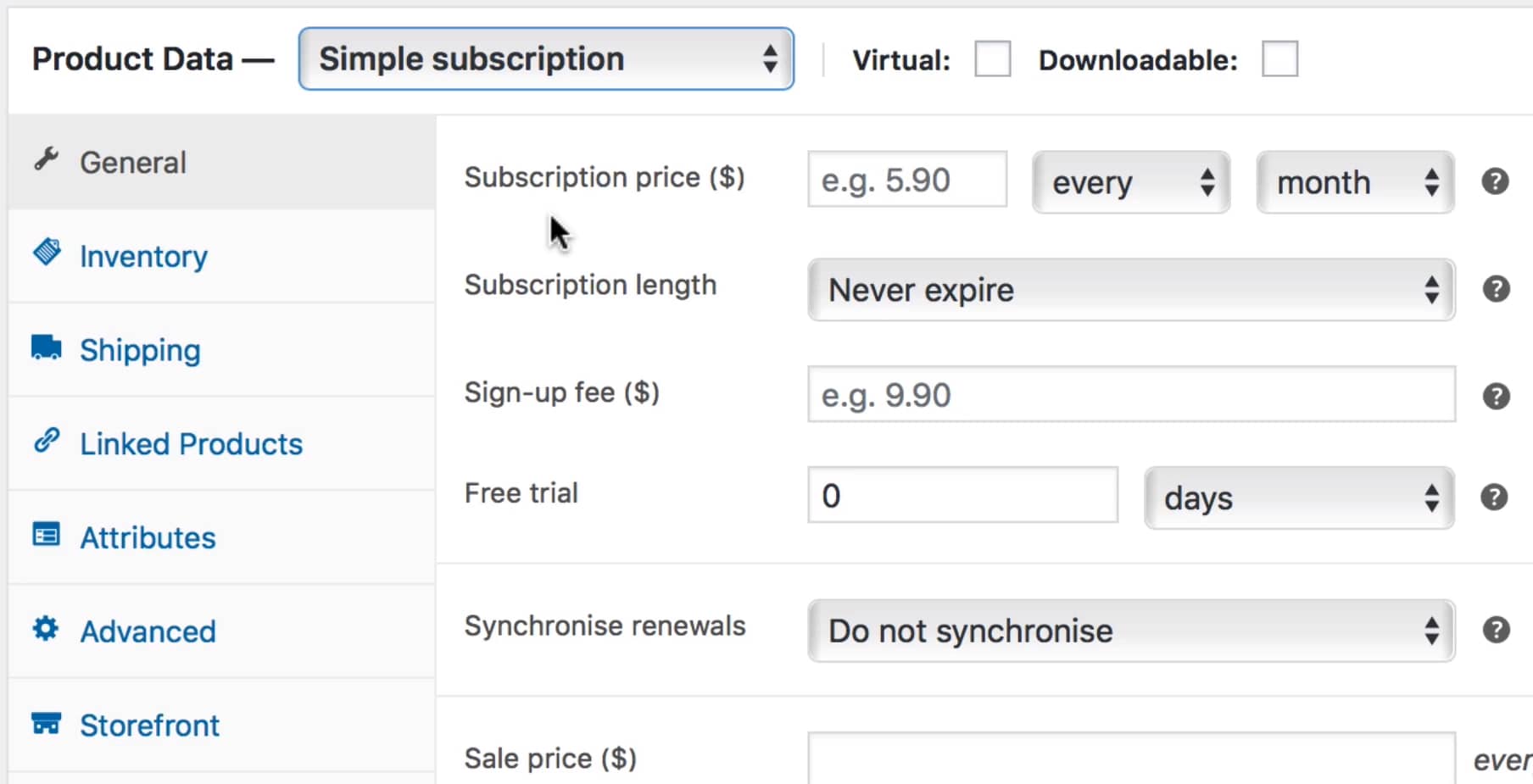The width and height of the screenshot is (1533, 784).
Task: Focus the Sign-up fee input field
Action: coord(1131,395)
